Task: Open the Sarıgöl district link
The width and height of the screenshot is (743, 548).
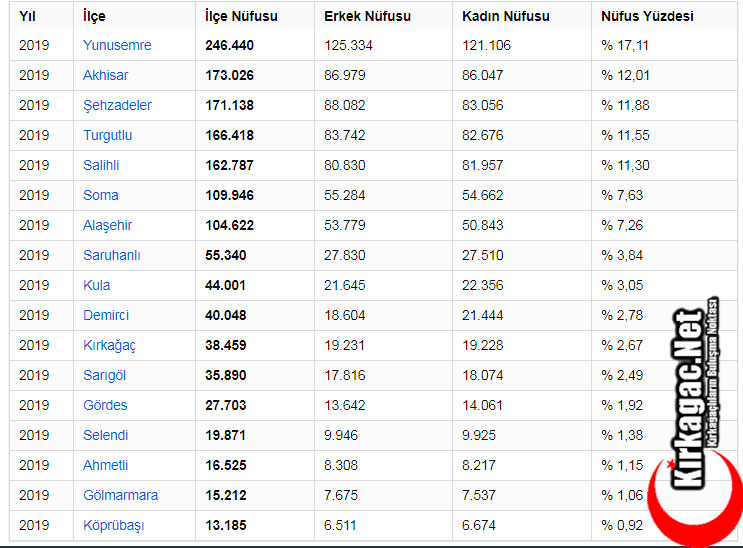Action: [x=104, y=375]
